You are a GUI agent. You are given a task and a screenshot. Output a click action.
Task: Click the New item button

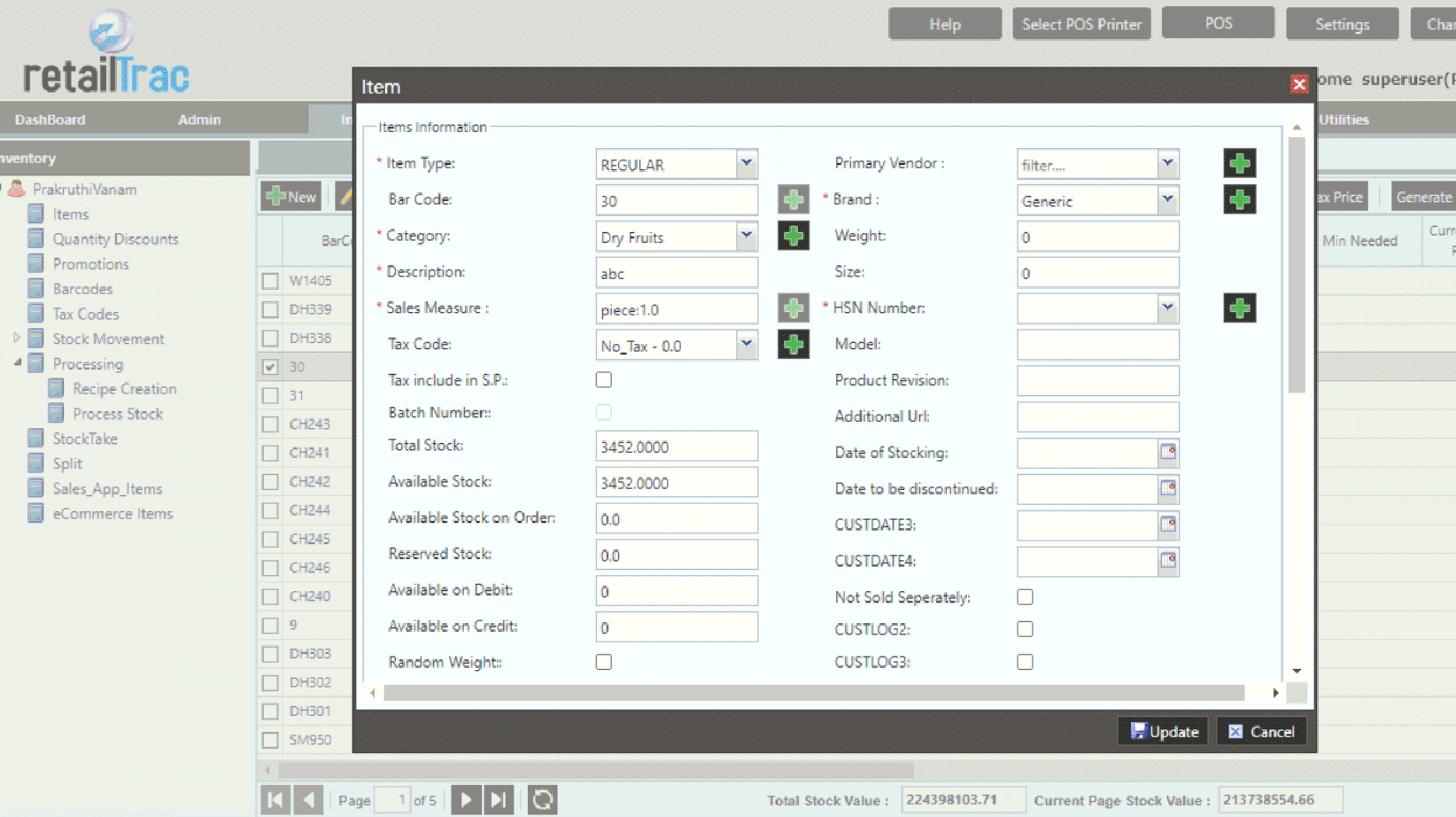click(291, 197)
